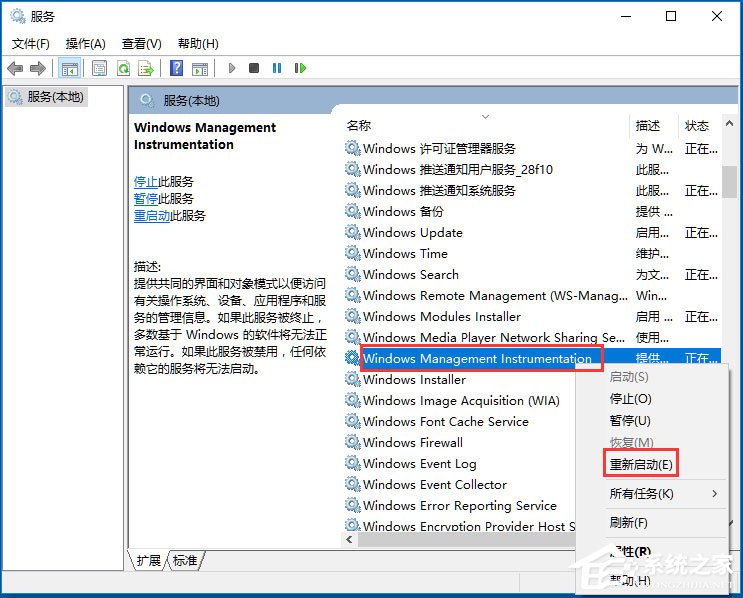
Task: Start service with the play icon
Action: 232,68
